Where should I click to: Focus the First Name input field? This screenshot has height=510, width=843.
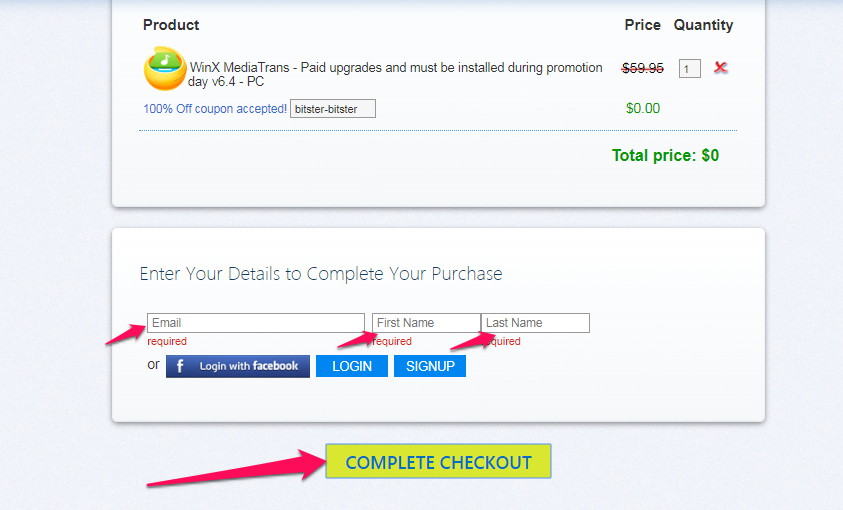coord(426,323)
